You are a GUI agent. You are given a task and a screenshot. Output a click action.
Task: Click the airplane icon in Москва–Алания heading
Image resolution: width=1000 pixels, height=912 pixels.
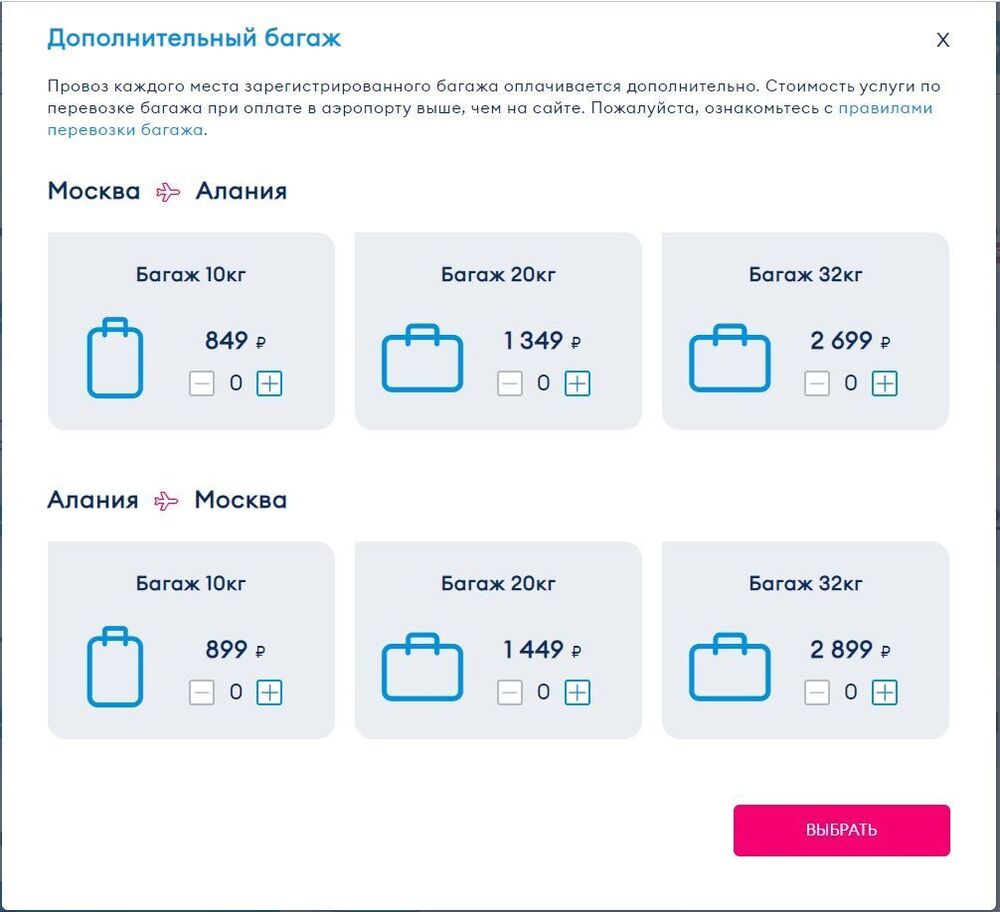tap(168, 191)
